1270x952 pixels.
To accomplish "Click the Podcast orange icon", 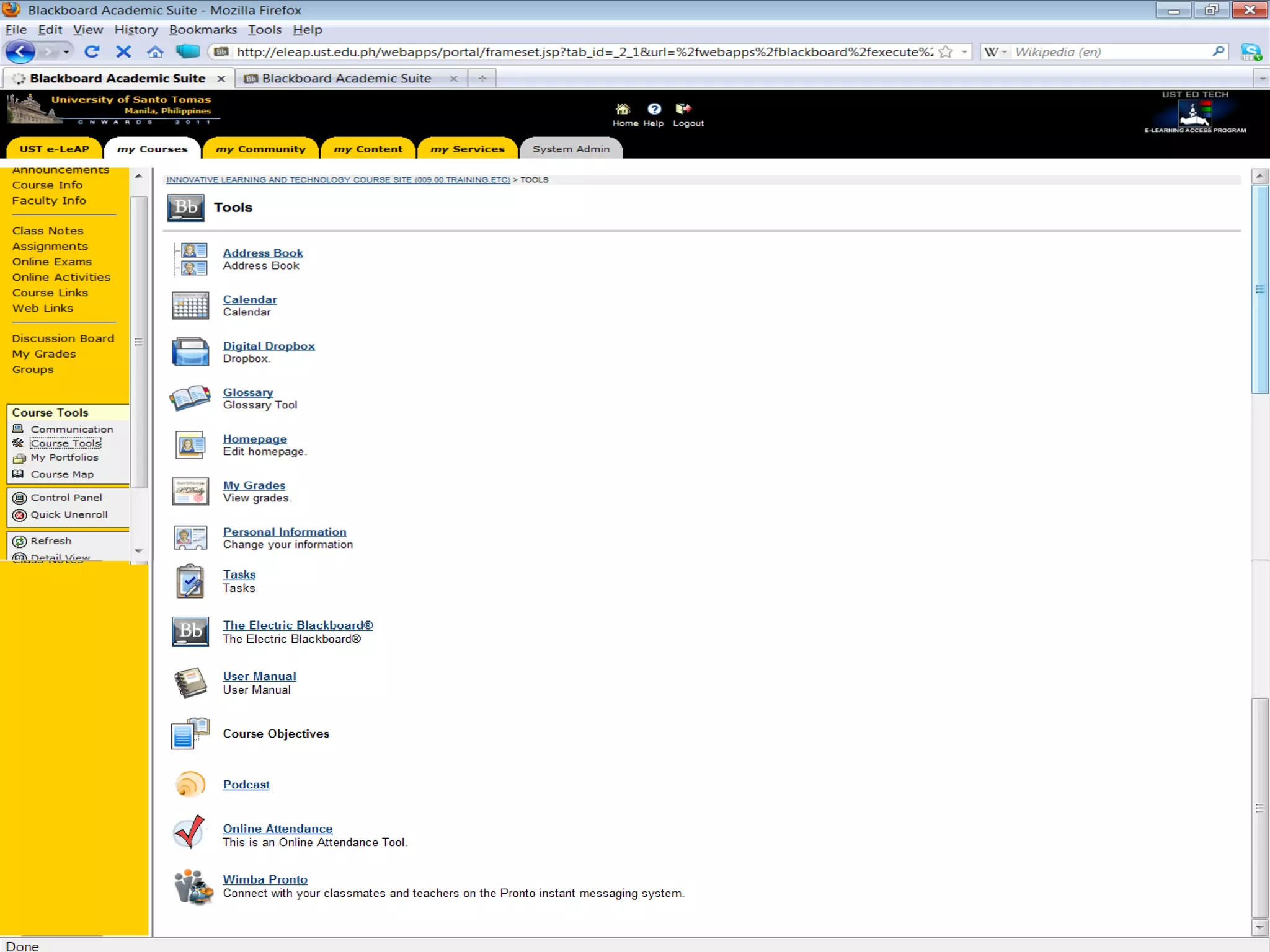I will (190, 784).
